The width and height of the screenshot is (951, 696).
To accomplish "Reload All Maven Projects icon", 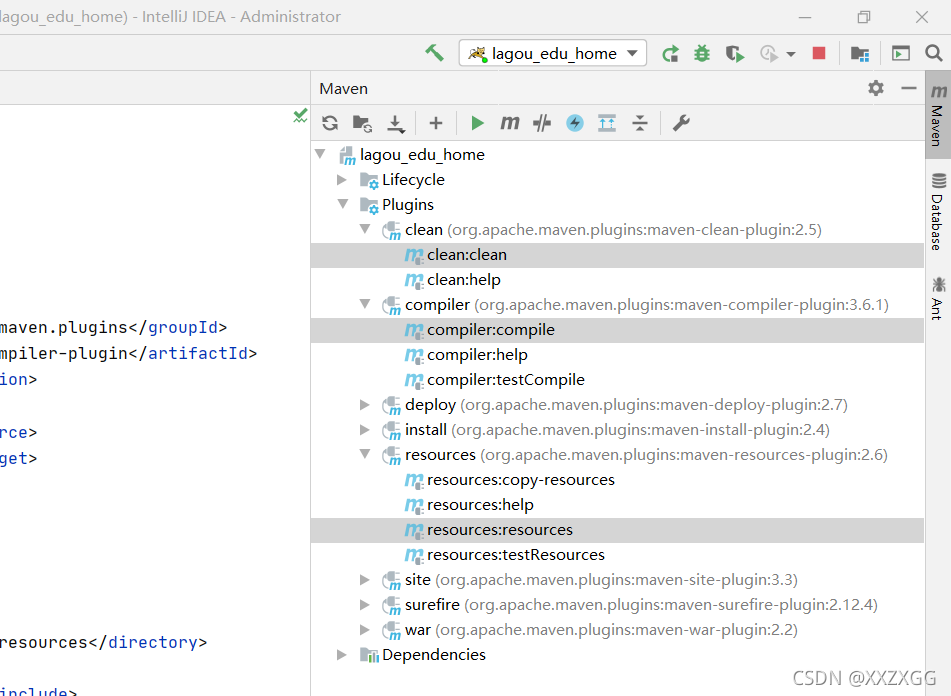I will pos(330,123).
